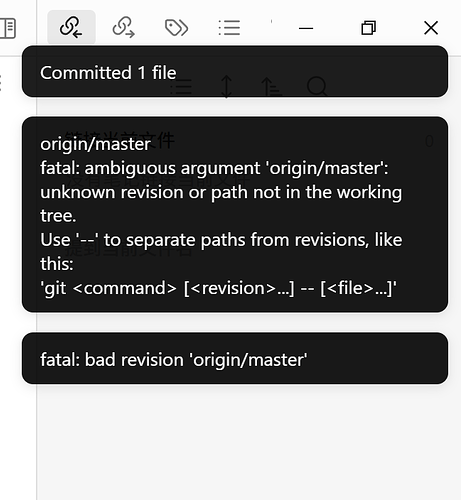The width and height of the screenshot is (461, 500).
Task: Click the backlink count 0 badge
Action: [x=429, y=141]
